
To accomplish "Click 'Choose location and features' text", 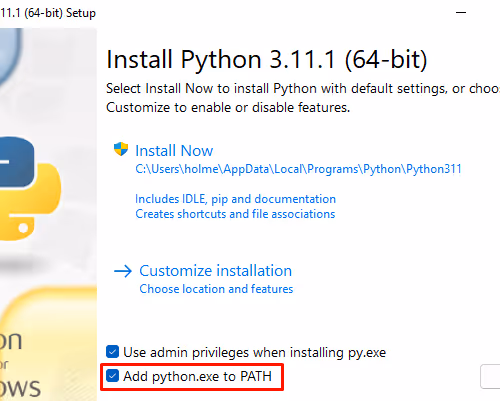I will pos(216,289).
